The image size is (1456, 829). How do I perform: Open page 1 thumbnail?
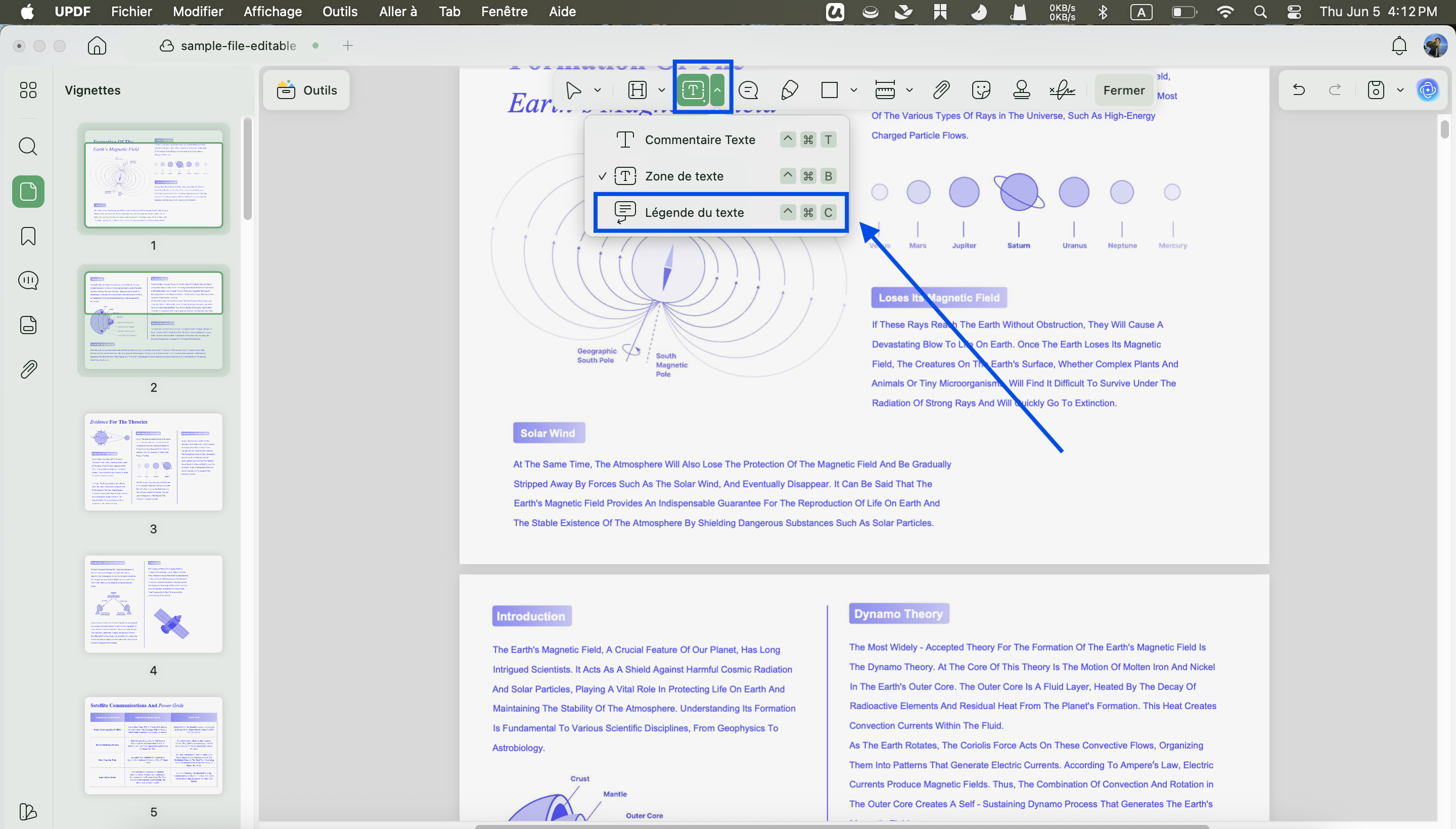154,179
